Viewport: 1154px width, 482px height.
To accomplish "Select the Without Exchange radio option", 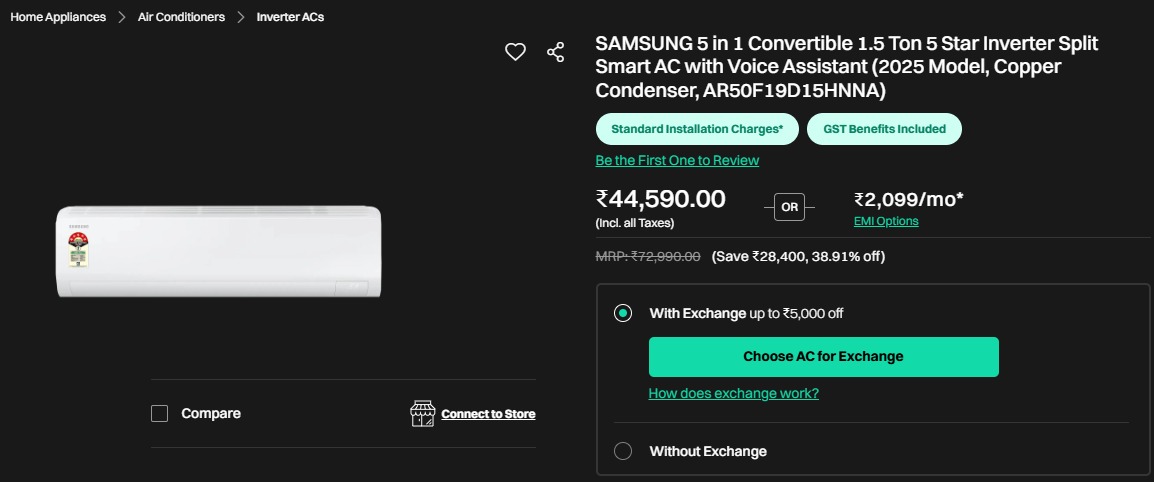I will point(623,451).
